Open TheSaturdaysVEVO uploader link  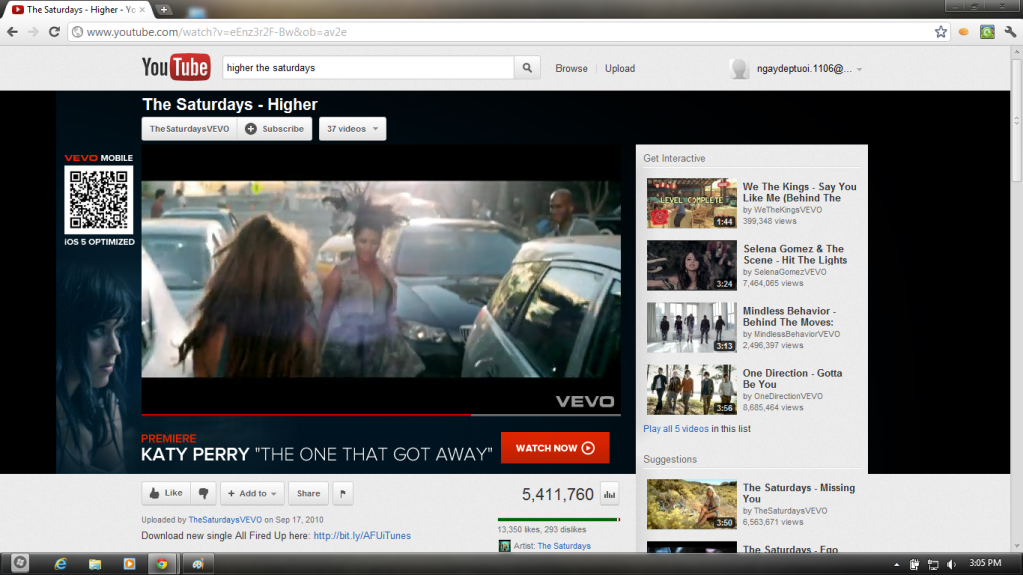click(225, 520)
